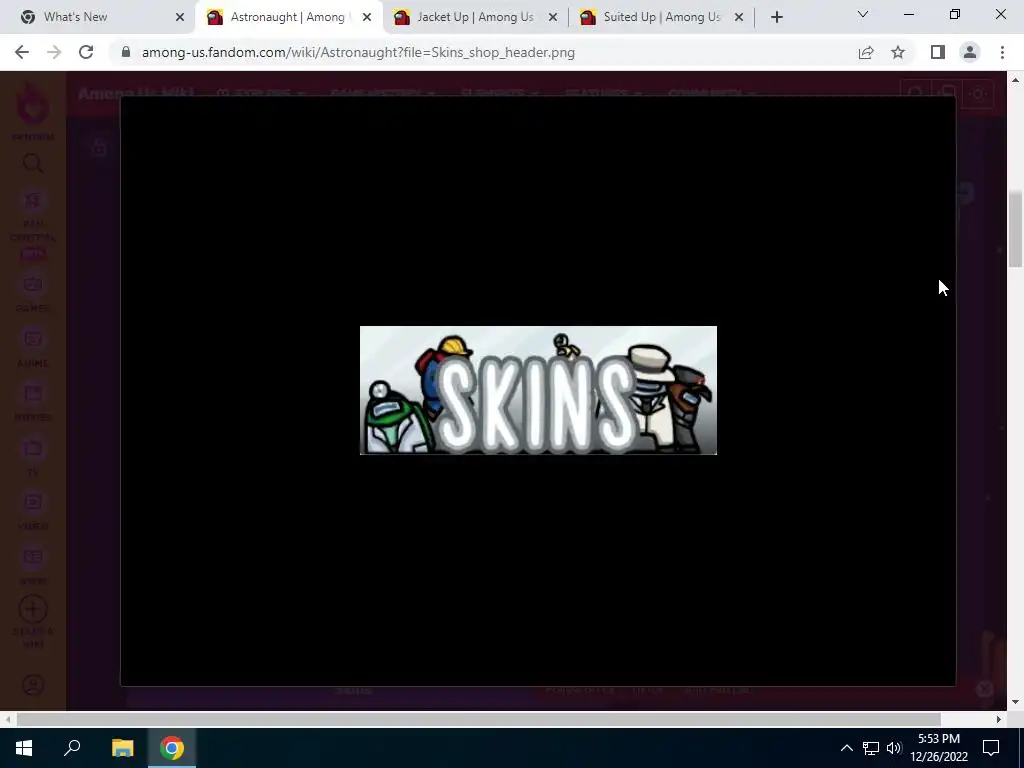Select the Astronaught | Among Us tab

[x=287, y=17]
